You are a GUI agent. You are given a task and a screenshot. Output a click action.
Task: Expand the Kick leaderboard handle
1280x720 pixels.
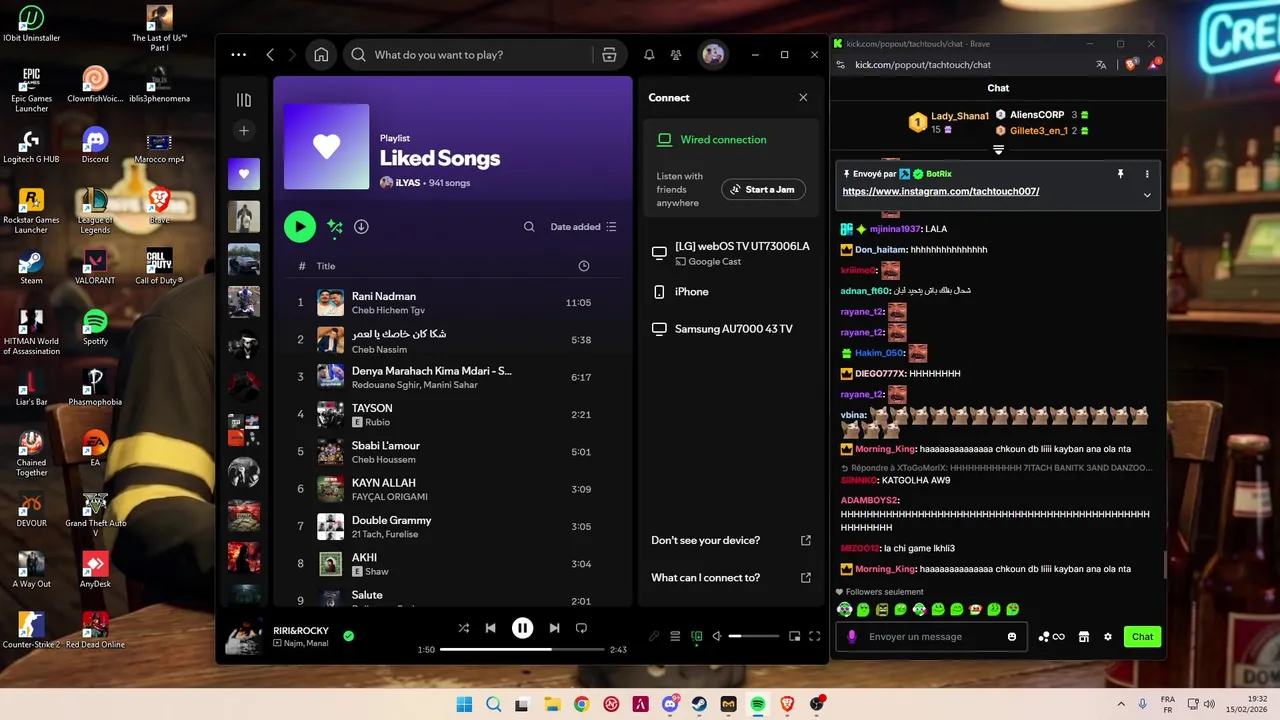pos(998,150)
